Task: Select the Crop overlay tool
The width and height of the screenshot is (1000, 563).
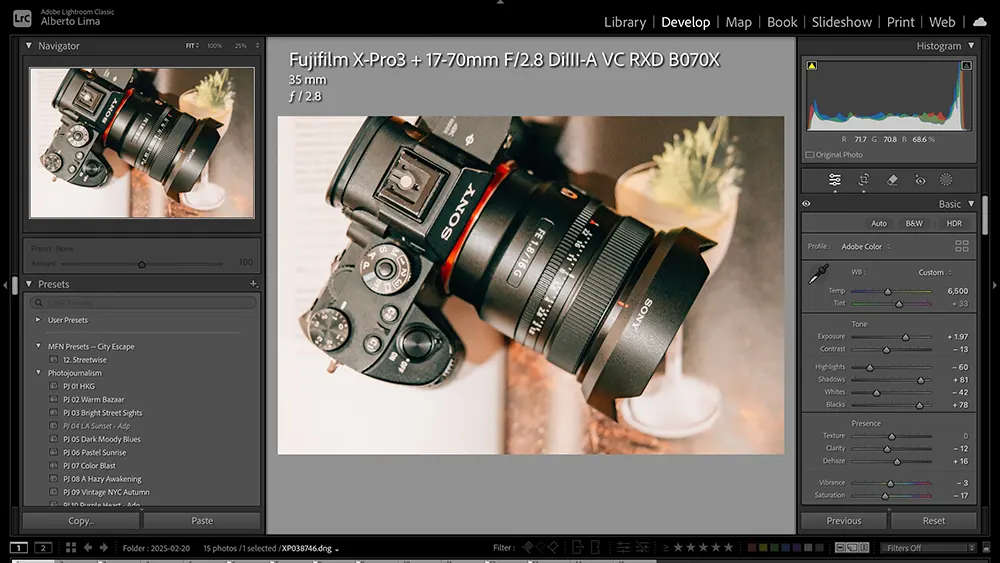Action: 864,180
